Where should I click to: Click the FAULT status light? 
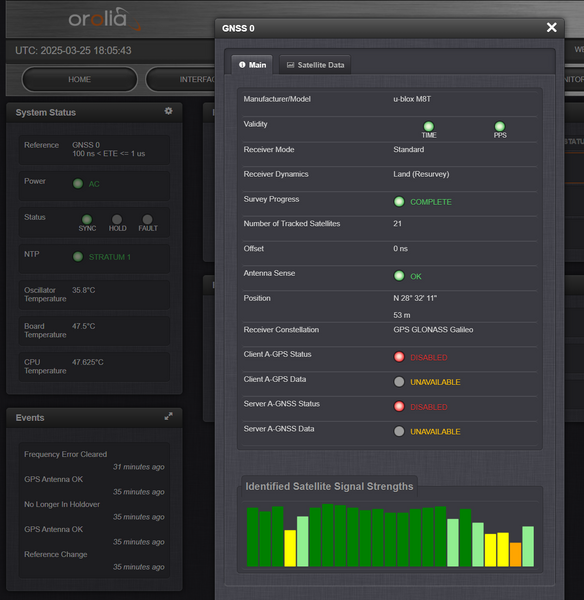(x=147, y=219)
